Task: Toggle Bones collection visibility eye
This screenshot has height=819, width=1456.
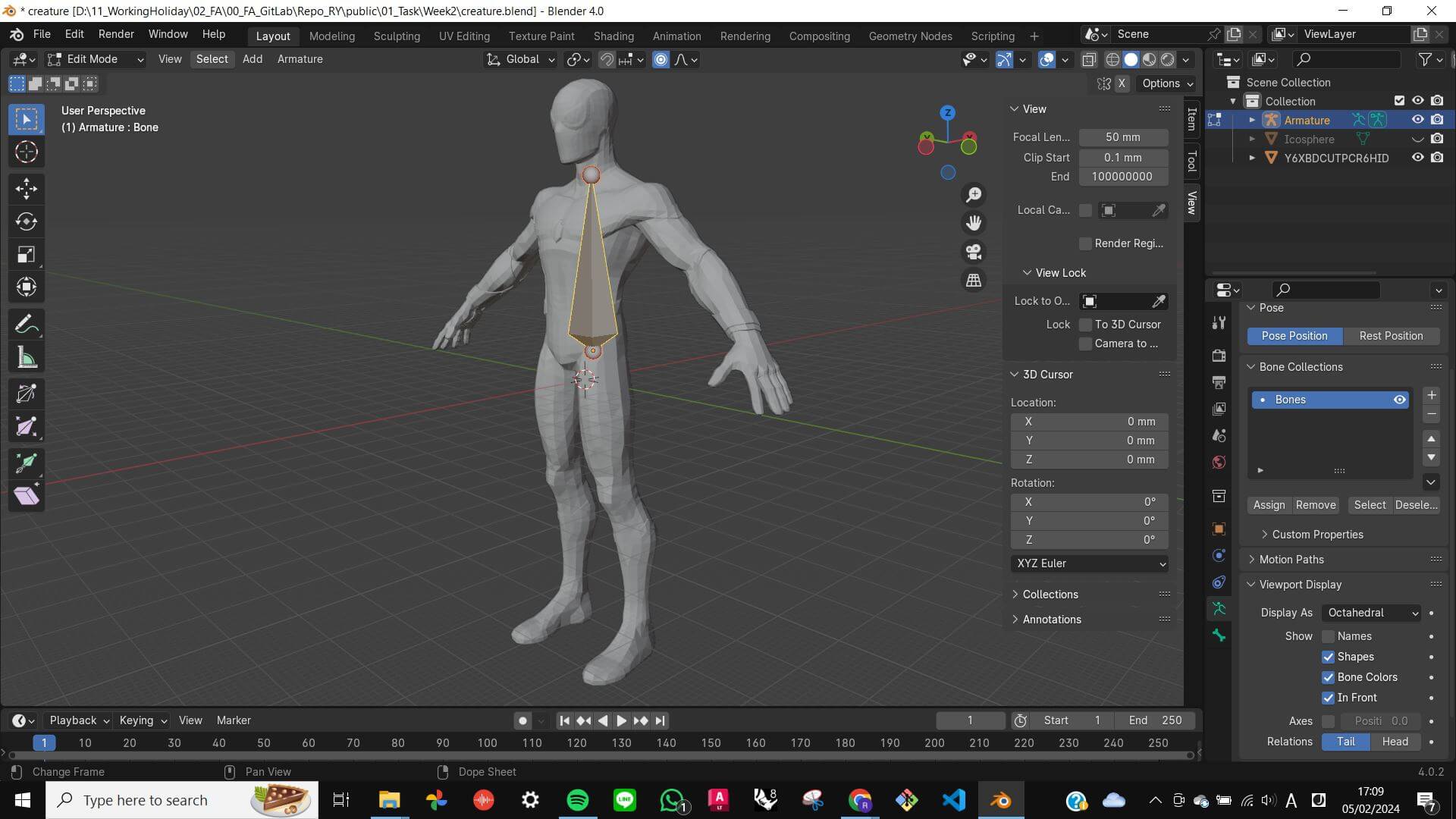Action: tap(1399, 400)
